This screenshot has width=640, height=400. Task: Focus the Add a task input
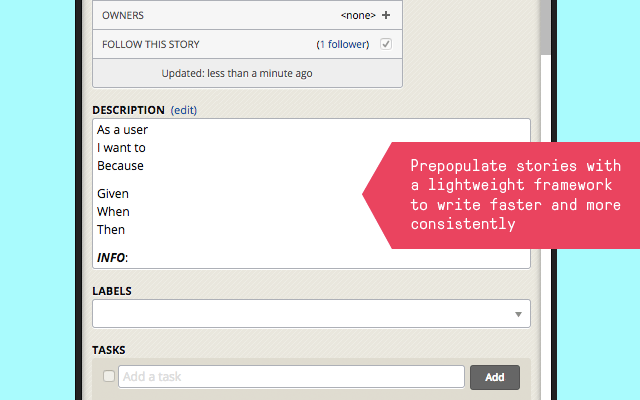tap(291, 377)
